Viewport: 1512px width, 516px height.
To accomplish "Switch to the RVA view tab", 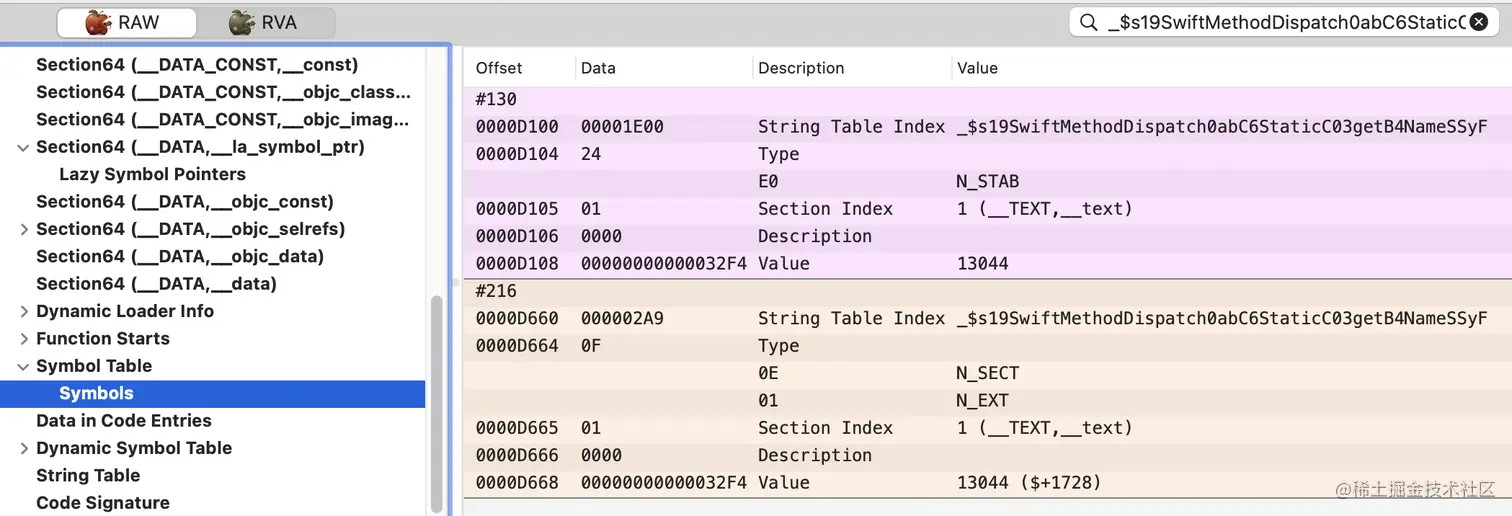I will (263, 22).
